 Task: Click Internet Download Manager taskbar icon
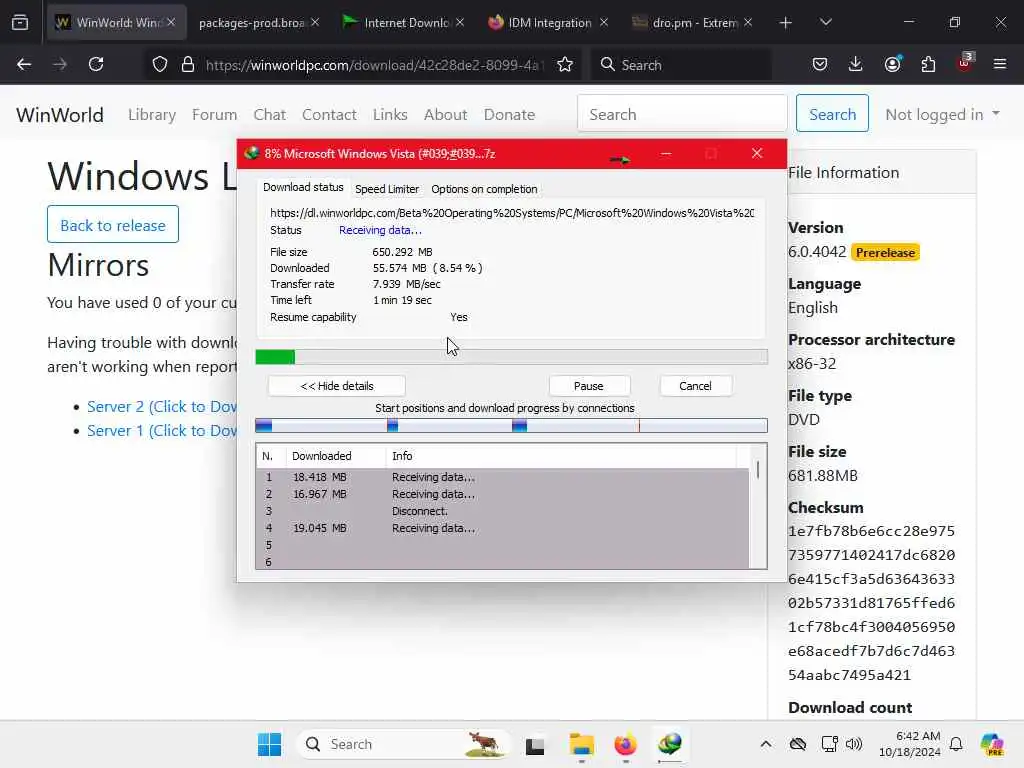pos(670,744)
